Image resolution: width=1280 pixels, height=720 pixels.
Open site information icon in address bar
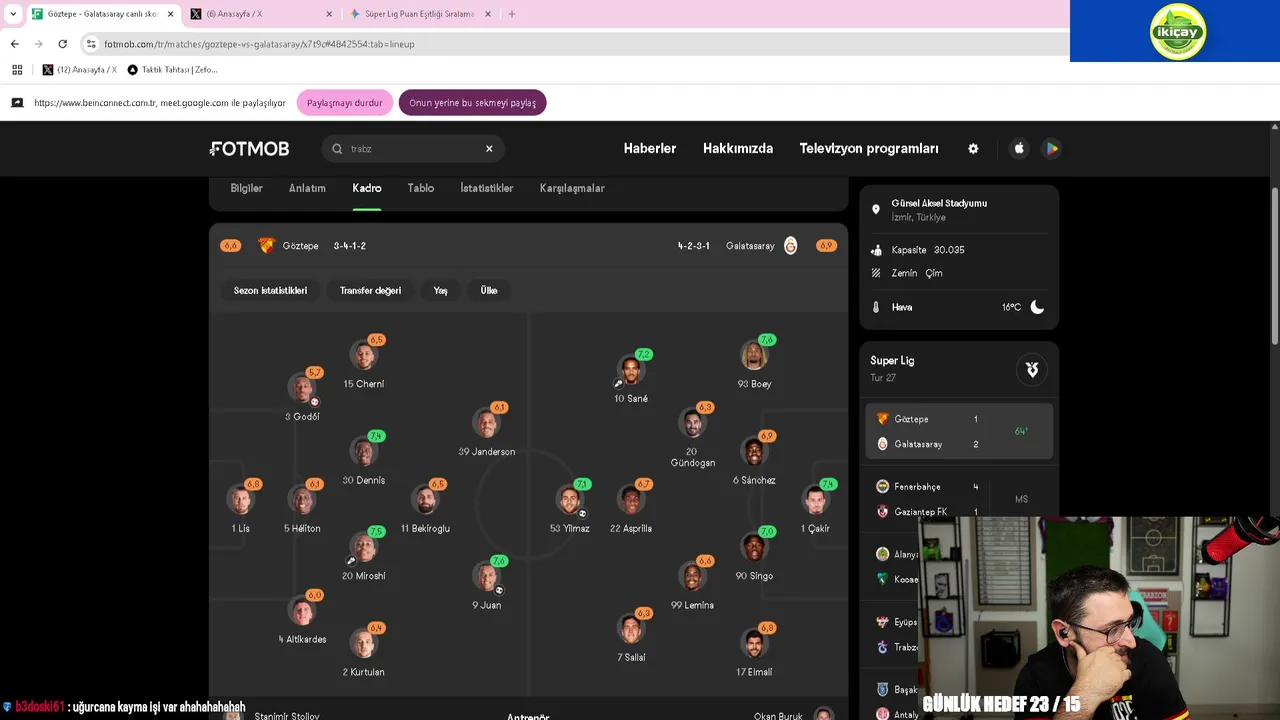pos(91,44)
